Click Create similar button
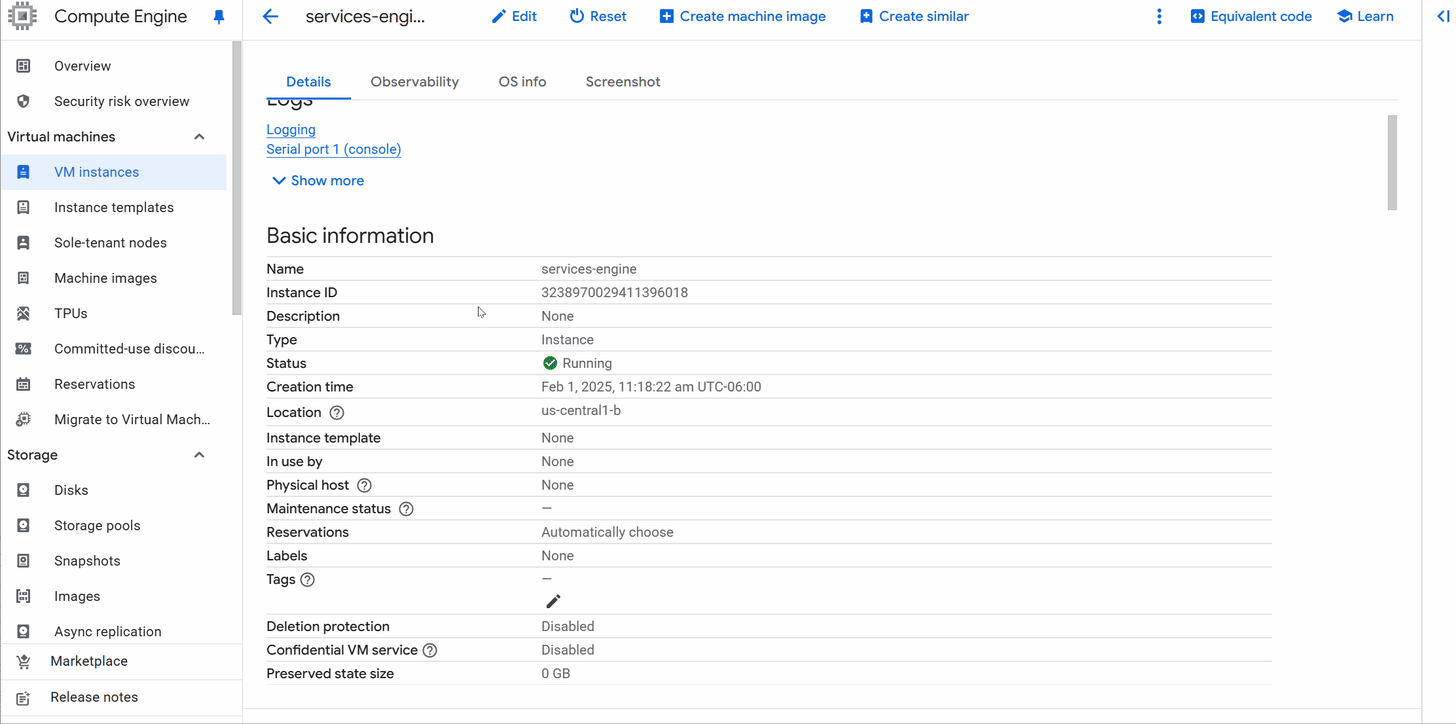1456x724 pixels. 914,16
